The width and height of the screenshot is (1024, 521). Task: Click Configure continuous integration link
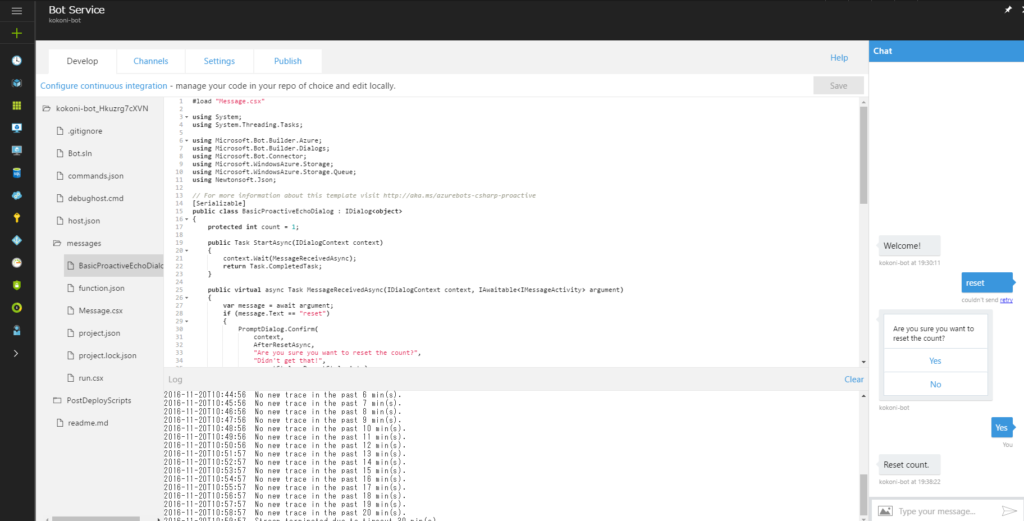point(104,86)
